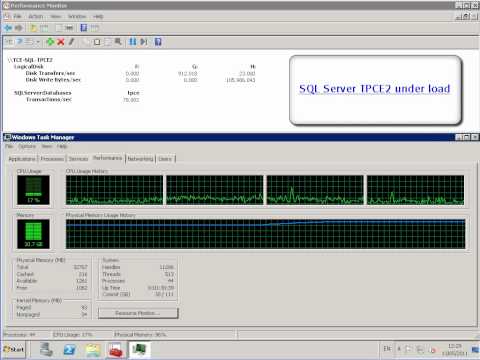This screenshot has height=360, width=480.
Task: Click the first CPU Usage History graph
Action: (115, 190)
